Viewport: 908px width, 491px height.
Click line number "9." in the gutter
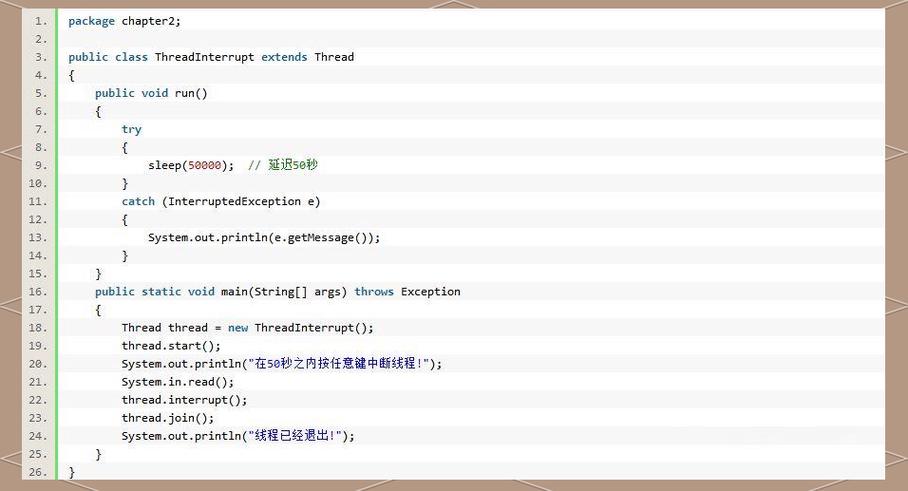tap(41, 166)
